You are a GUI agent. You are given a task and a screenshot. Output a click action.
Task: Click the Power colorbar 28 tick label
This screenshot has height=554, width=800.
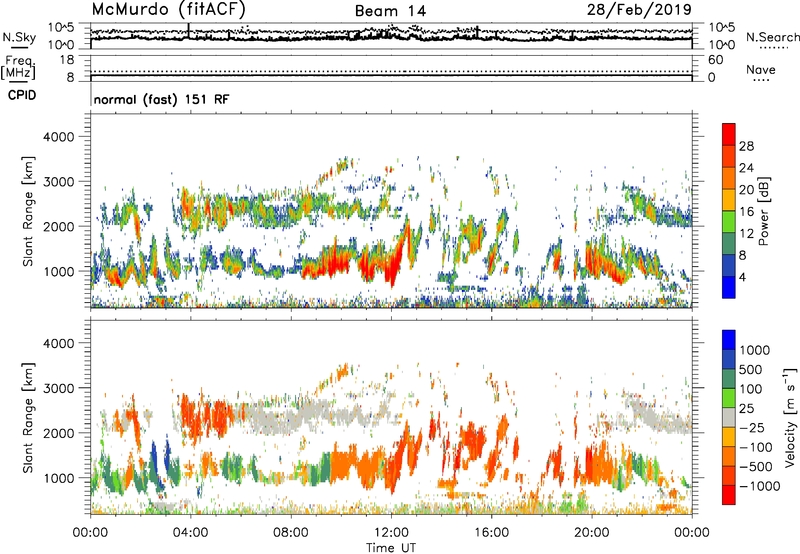click(x=746, y=146)
